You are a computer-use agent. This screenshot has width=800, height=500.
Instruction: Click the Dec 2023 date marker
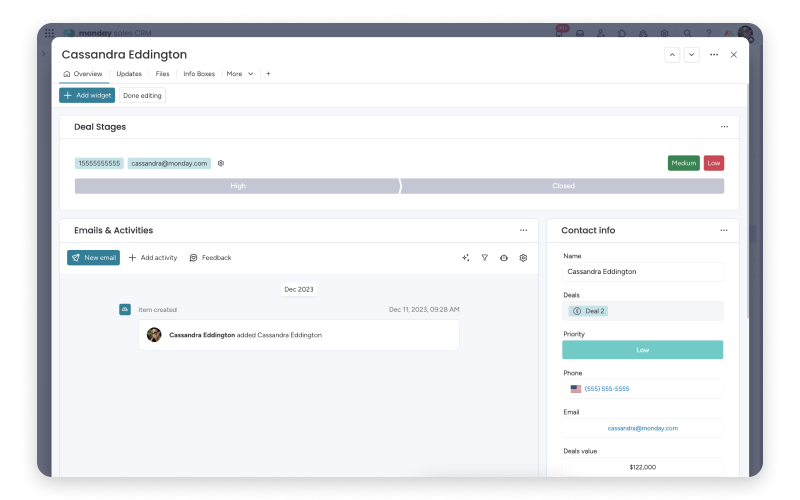299,289
